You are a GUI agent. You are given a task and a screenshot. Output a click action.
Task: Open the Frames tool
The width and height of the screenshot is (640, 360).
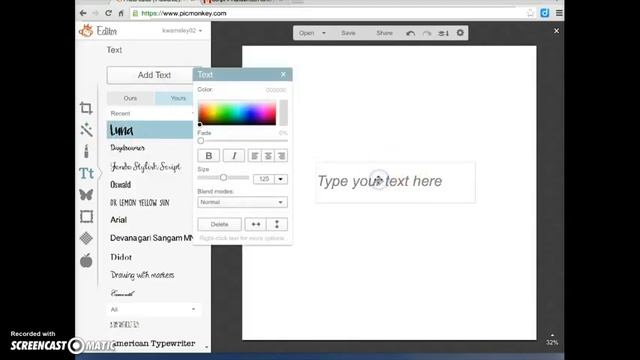87,216
